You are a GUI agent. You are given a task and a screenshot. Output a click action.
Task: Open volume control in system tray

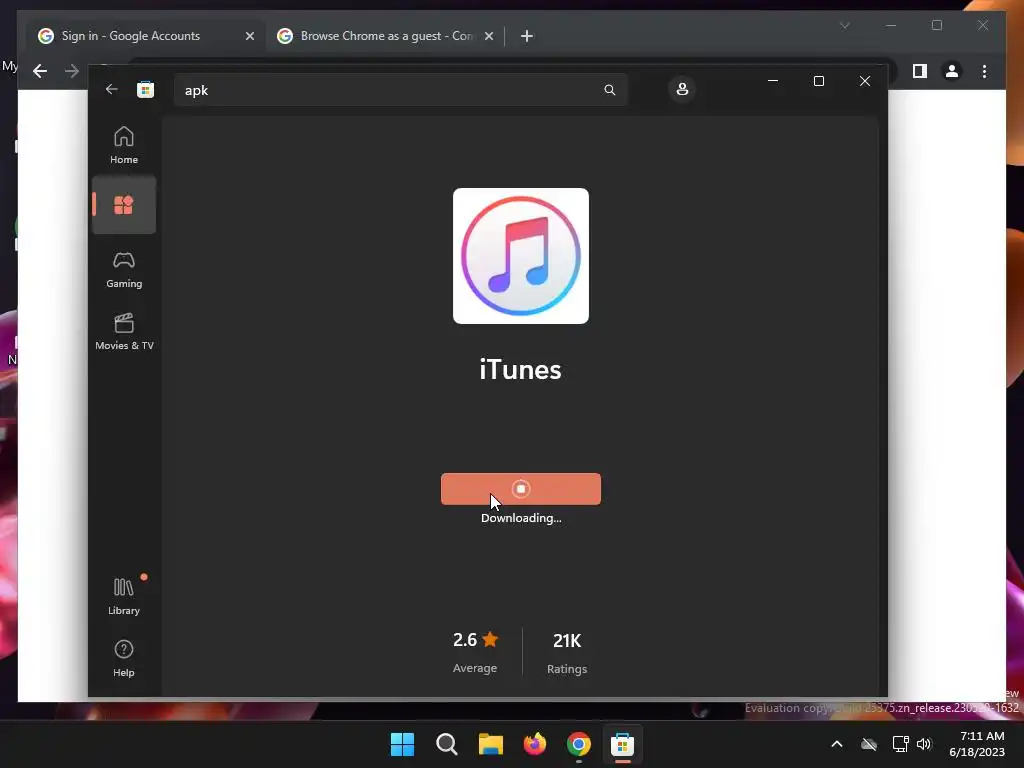(x=924, y=744)
